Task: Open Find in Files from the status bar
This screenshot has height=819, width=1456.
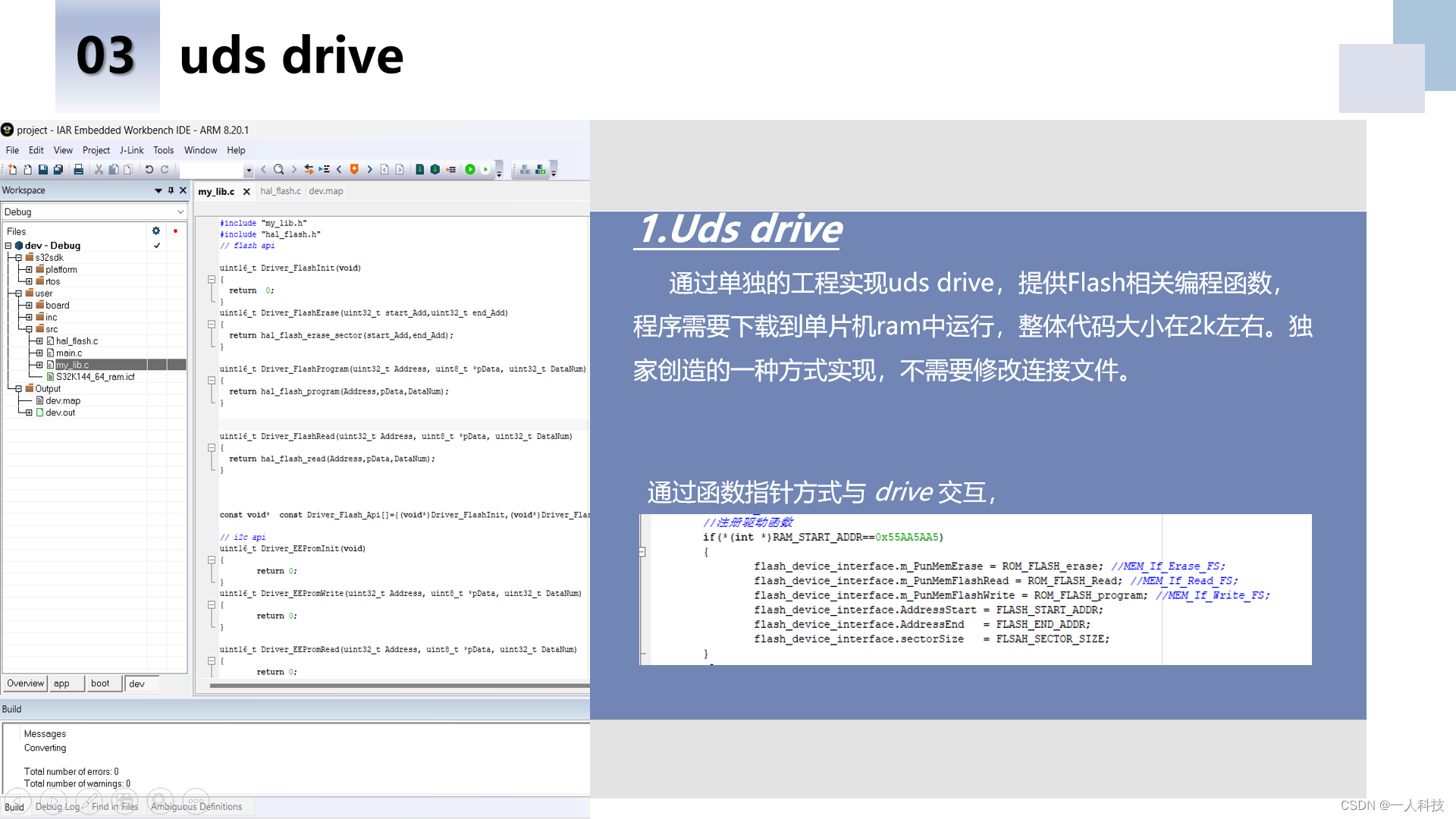Action: (115, 806)
